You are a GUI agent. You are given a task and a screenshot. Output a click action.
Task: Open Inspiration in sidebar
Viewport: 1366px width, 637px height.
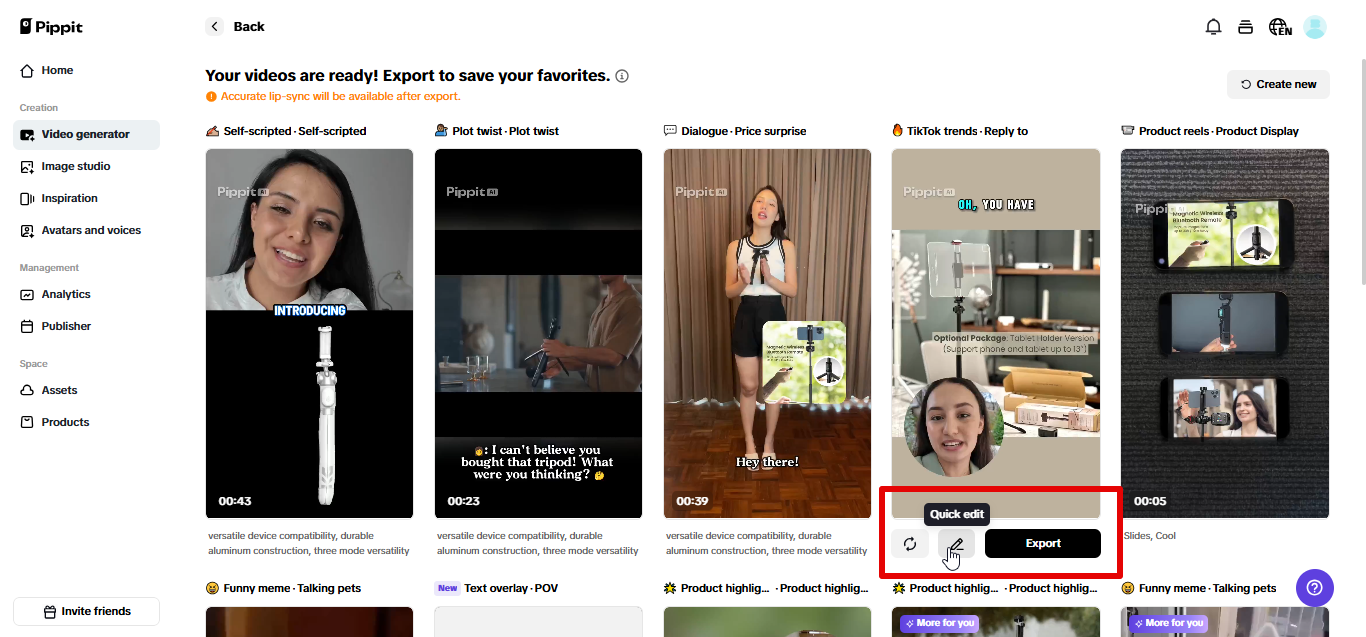click(86, 198)
